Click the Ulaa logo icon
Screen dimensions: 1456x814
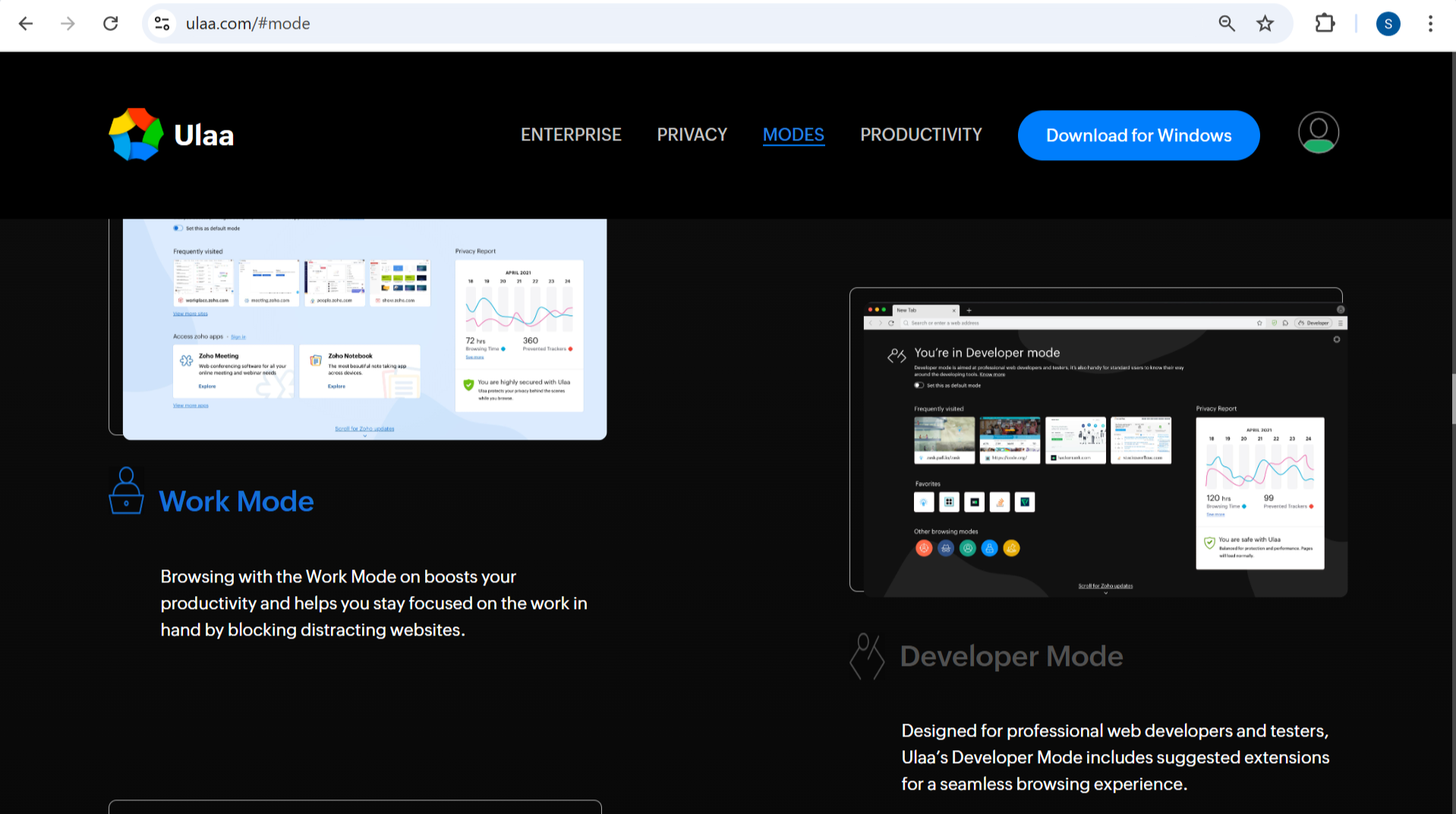point(136,134)
